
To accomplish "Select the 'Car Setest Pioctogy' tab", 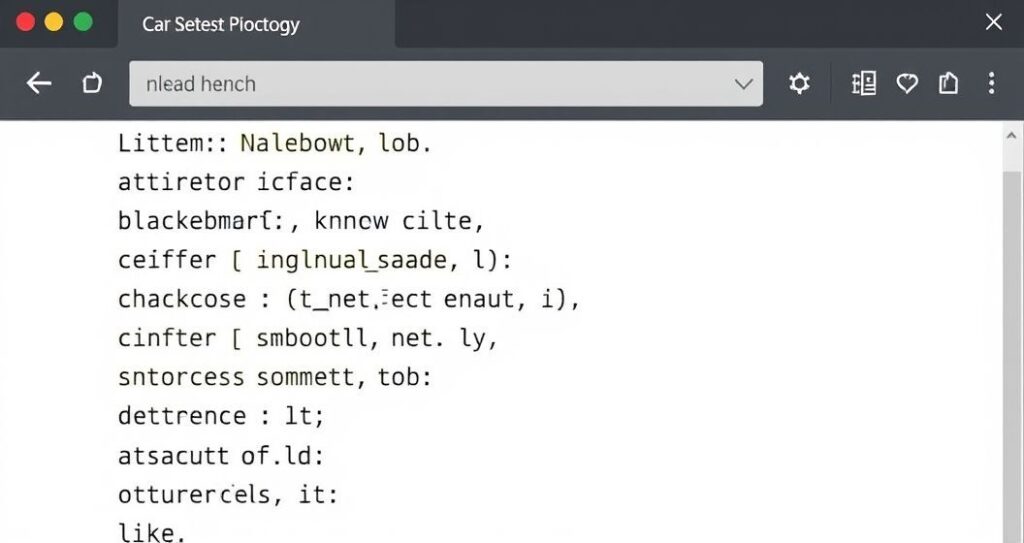I will coord(221,24).
